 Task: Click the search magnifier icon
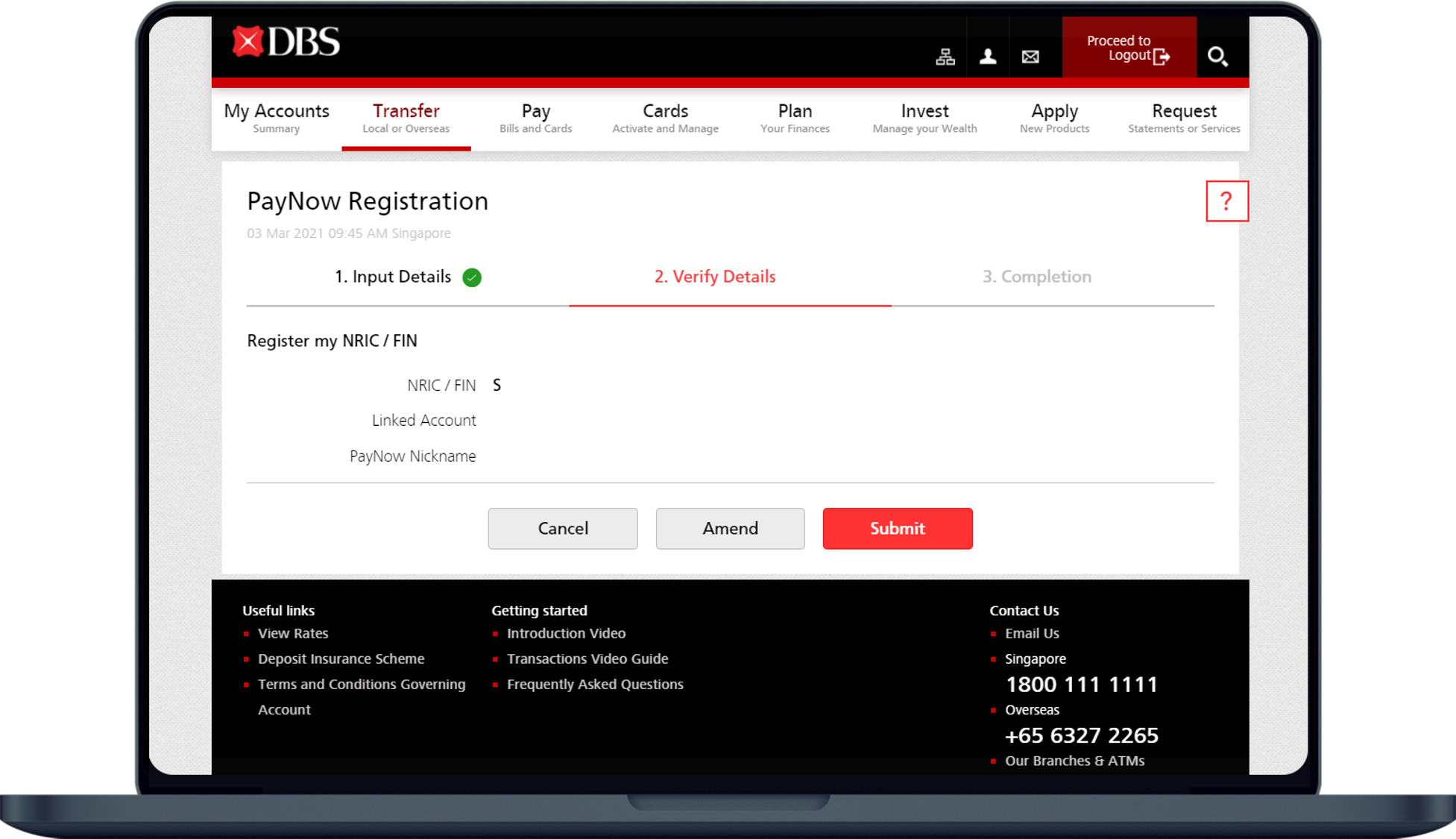pos(1217,57)
